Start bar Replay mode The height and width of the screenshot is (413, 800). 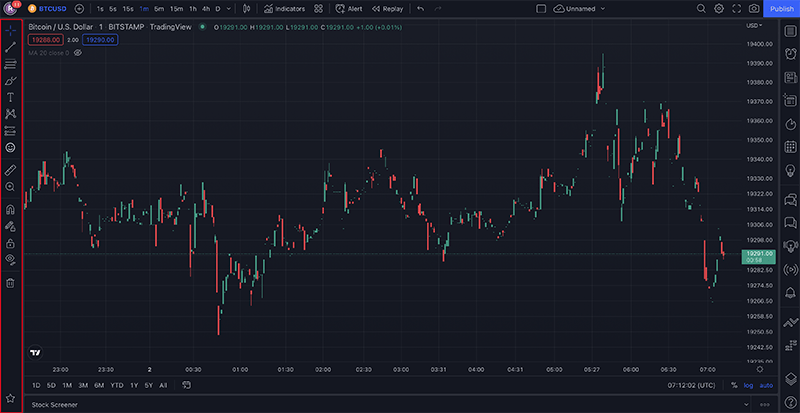click(387, 9)
